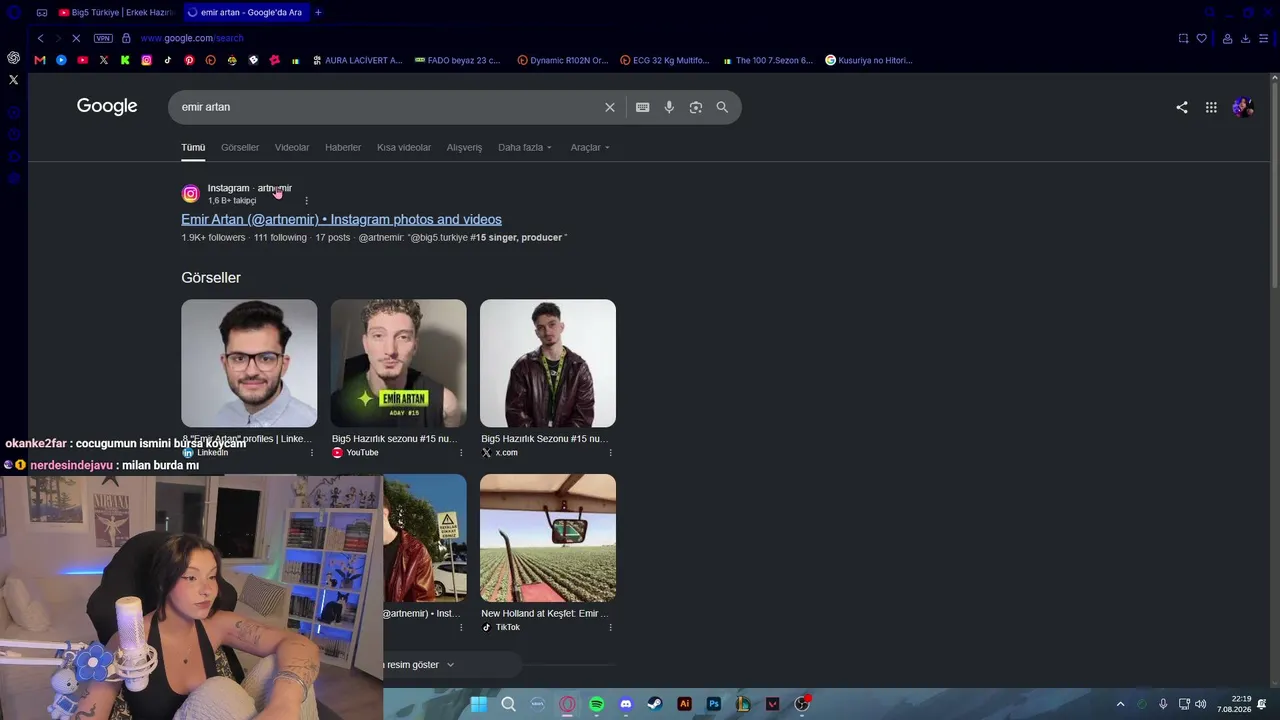Viewport: 1280px width, 720px height.
Task: Open the 'Dynamic R102N Or...' bookmark
Action: 563,60
